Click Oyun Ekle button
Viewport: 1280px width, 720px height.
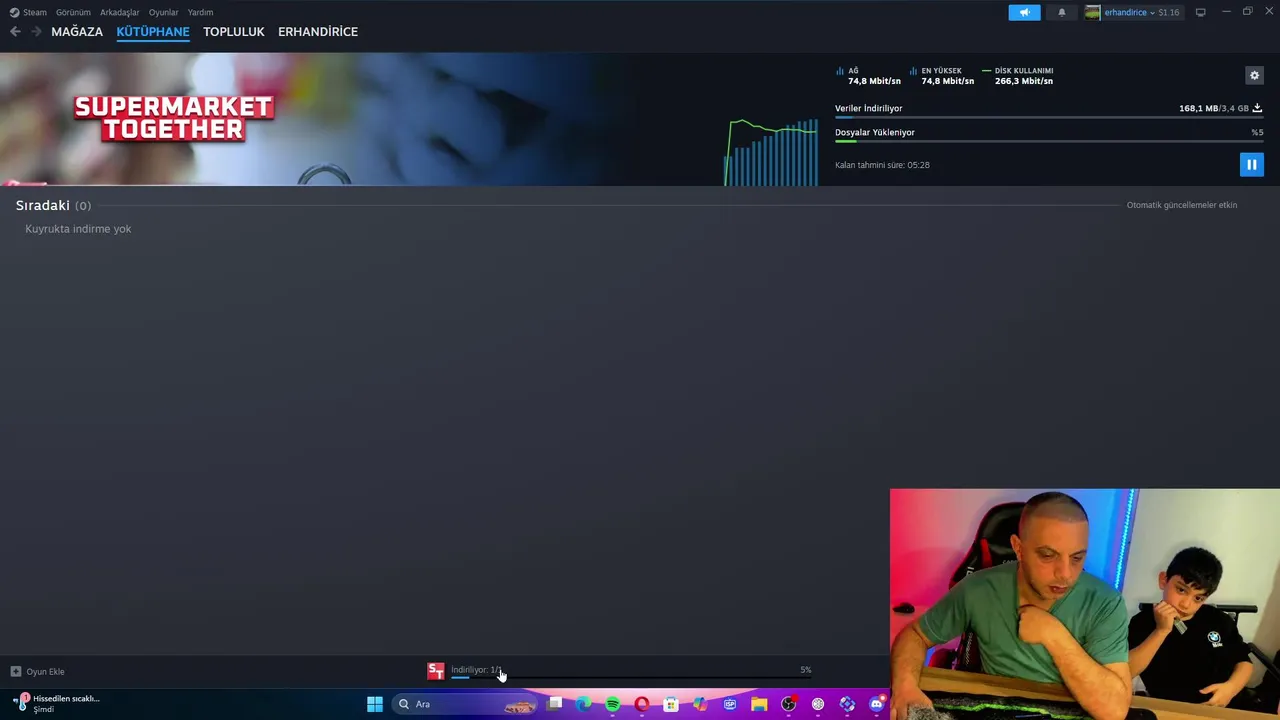37,671
